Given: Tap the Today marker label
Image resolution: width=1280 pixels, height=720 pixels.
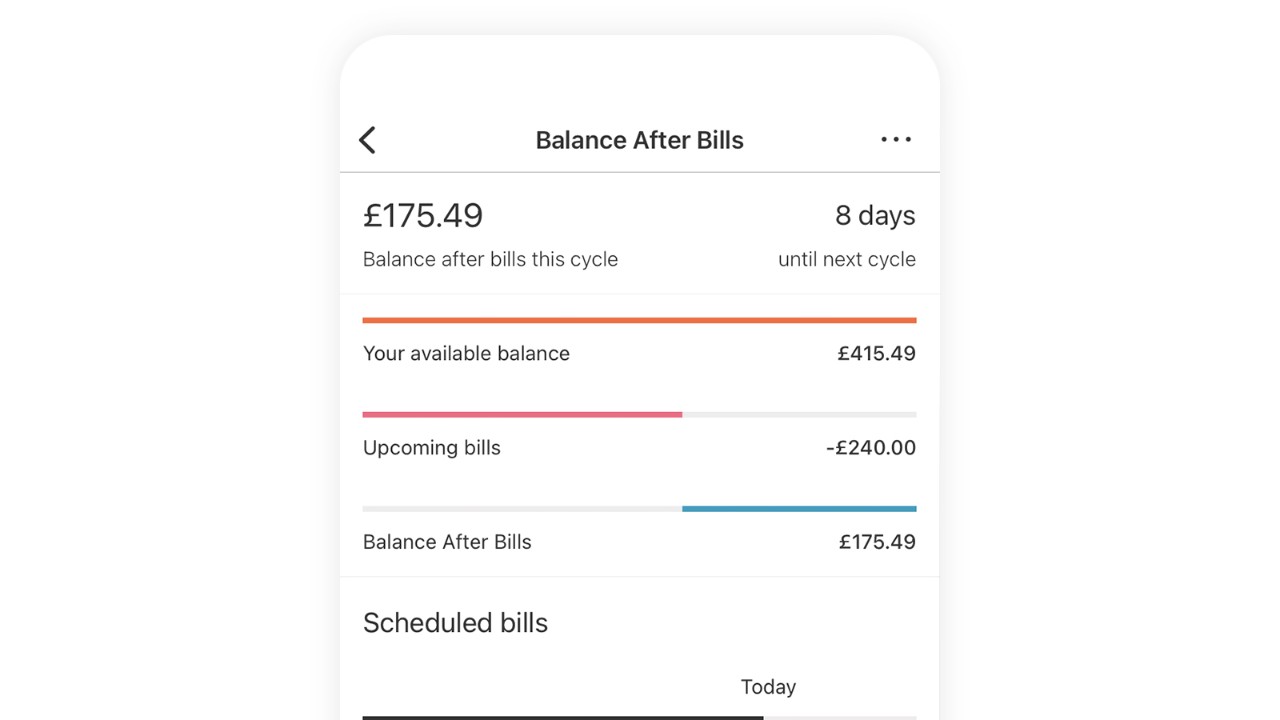Looking at the screenshot, I should pyautogui.click(x=768, y=687).
